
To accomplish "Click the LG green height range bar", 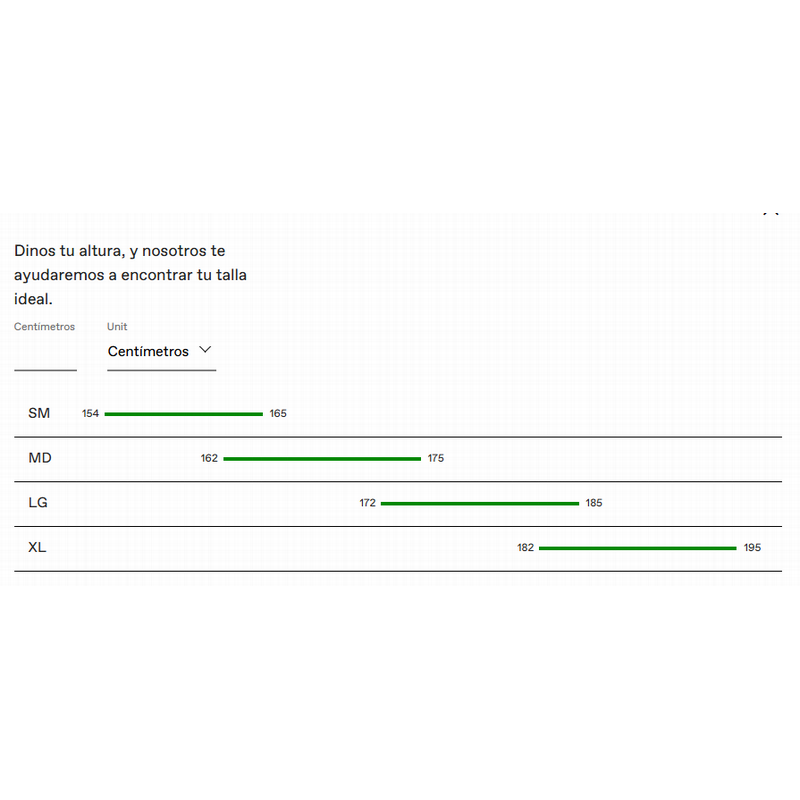I will (x=480, y=504).
